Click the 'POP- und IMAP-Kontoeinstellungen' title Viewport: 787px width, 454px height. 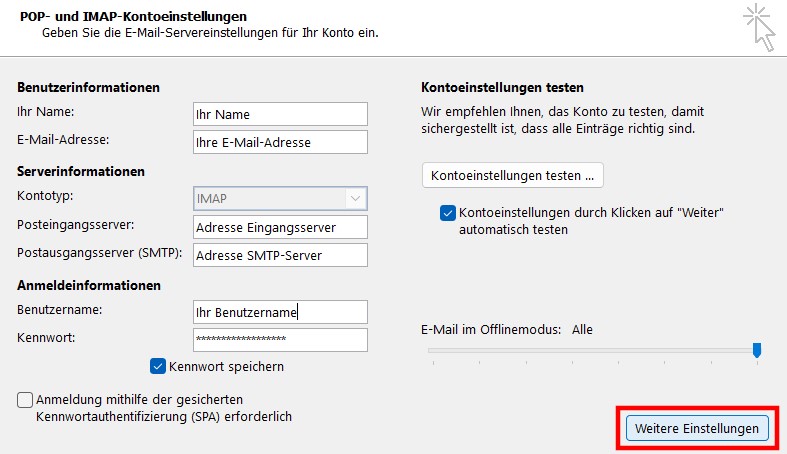(x=134, y=17)
